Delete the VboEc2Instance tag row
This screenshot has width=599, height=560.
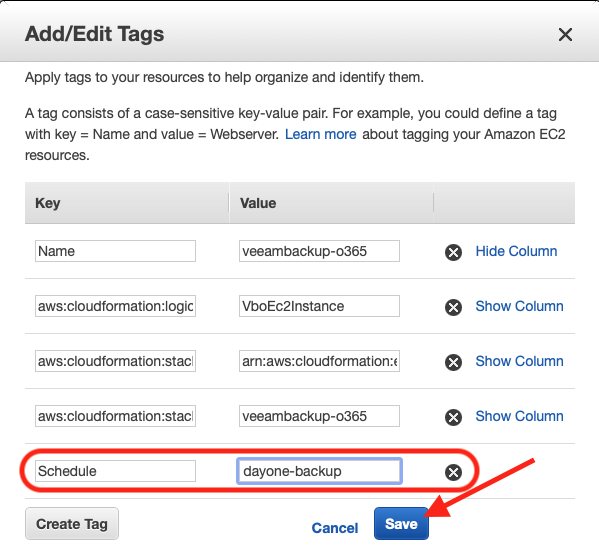(453, 308)
